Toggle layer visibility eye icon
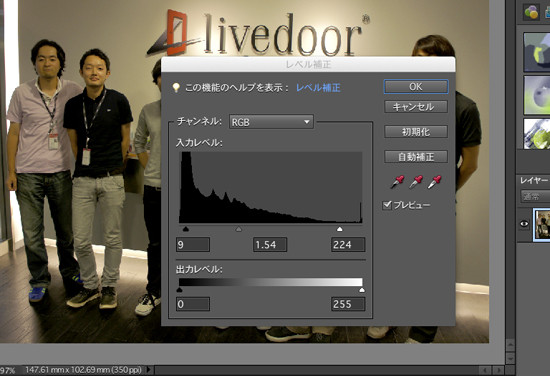The image size is (550, 376). coord(524,224)
